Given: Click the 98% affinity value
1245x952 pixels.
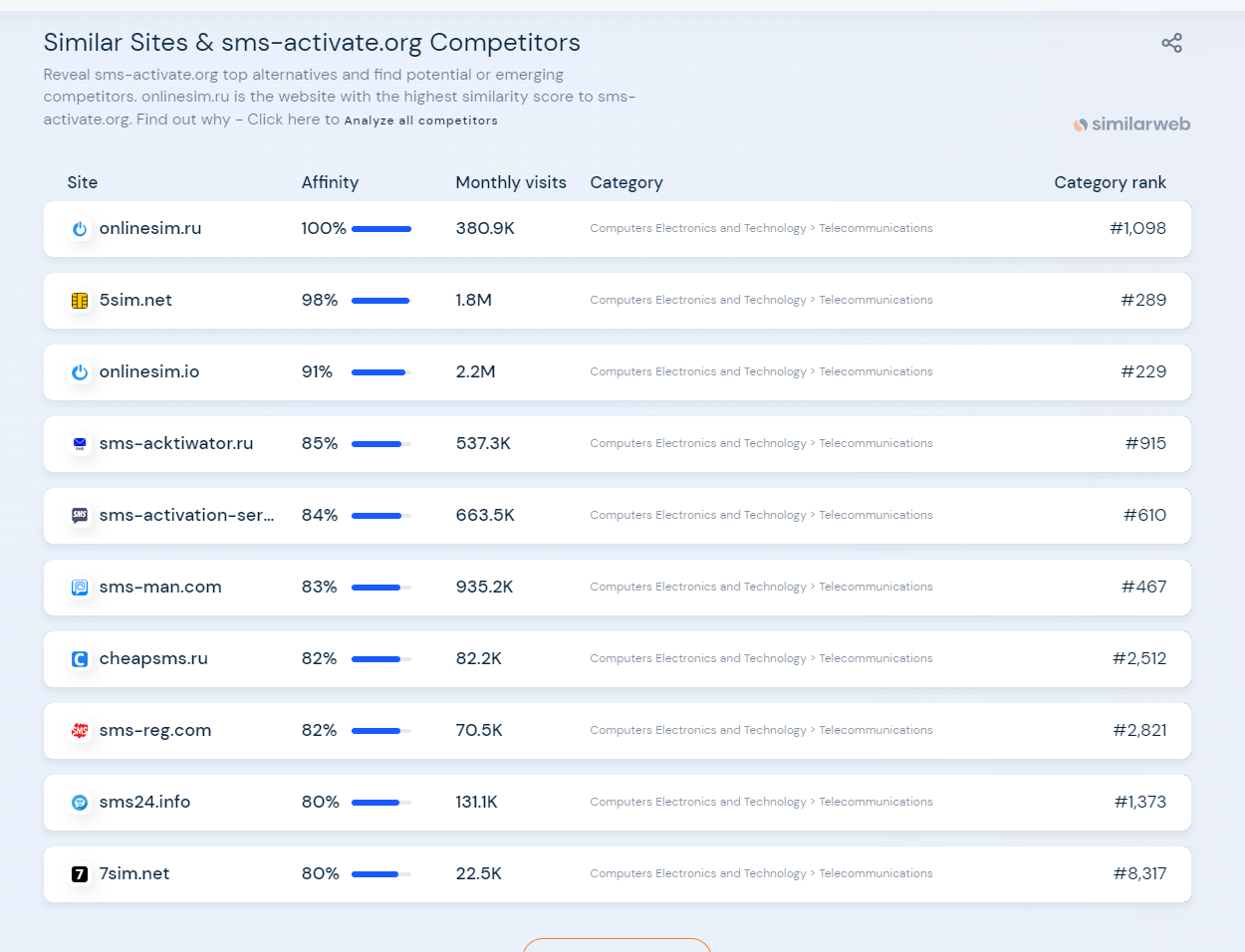Looking at the screenshot, I should click(x=320, y=300).
